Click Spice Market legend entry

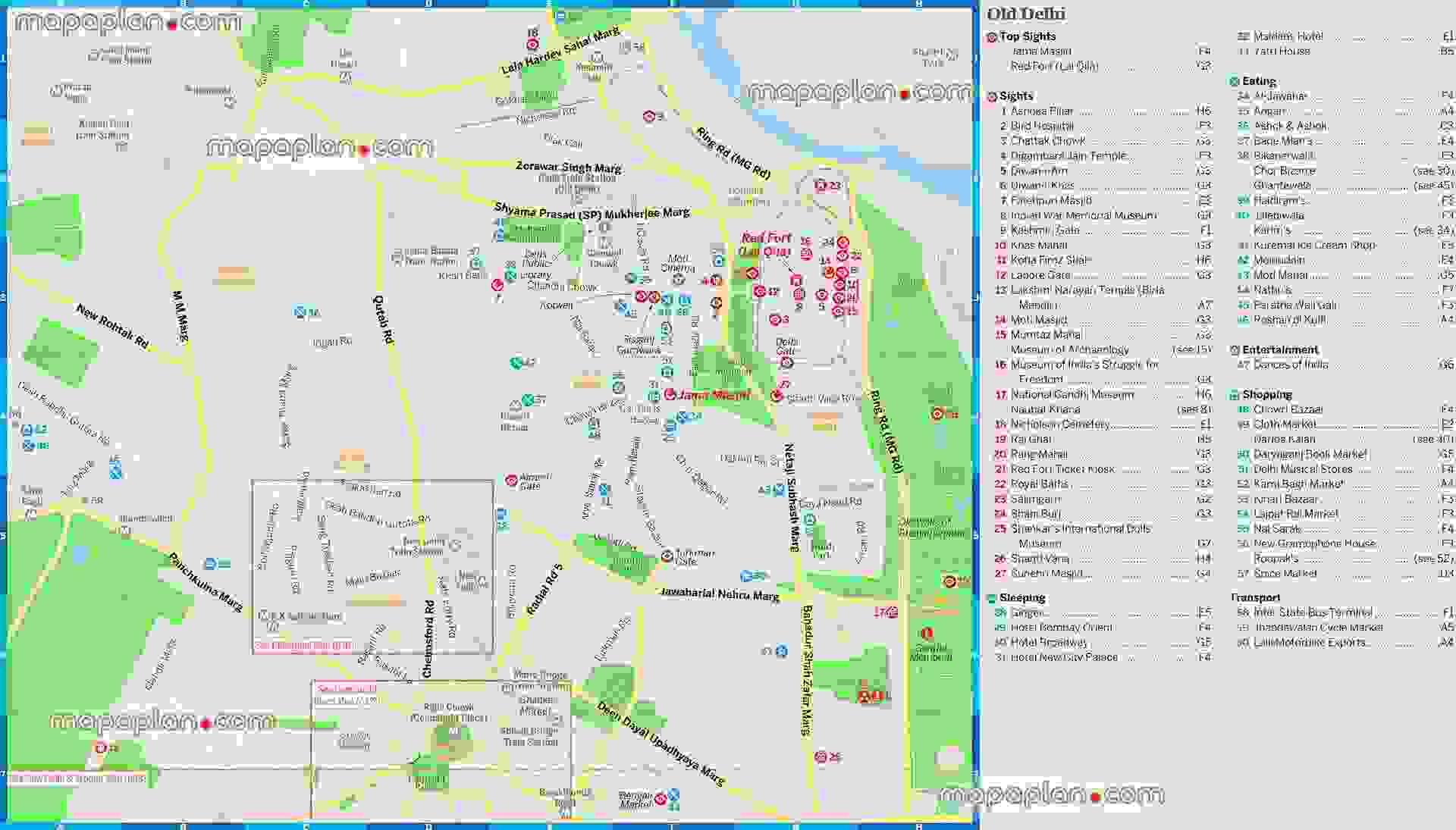[1345, 575]
